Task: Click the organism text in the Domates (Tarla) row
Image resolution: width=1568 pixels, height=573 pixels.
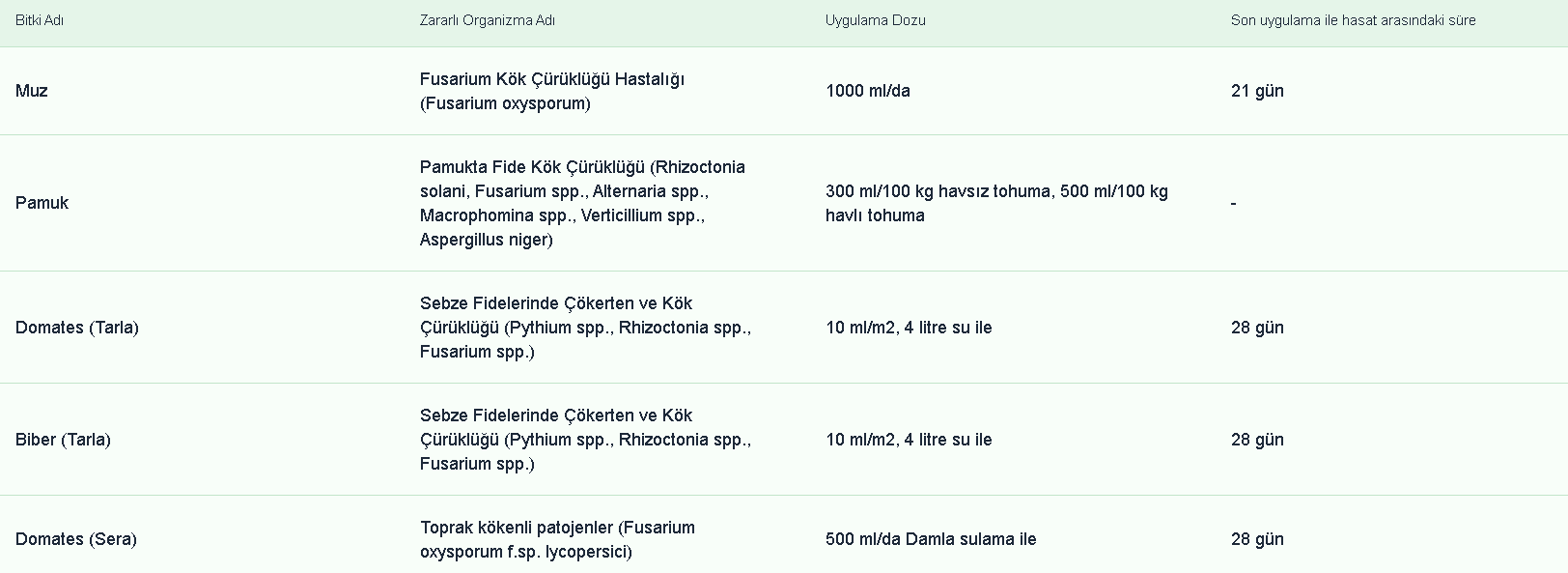Action: [x=585, y=328]
